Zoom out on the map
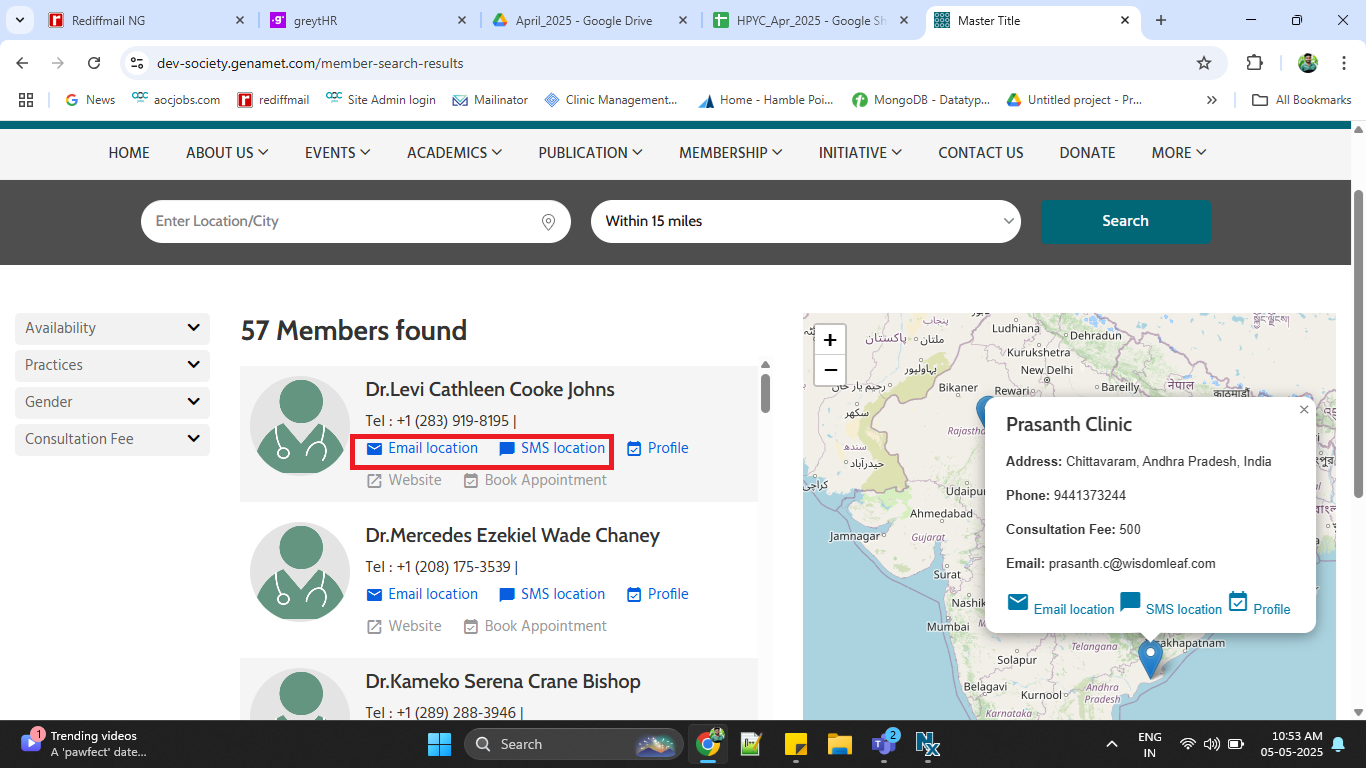Viewport: 1366px width, 768px height. tap(829, 371)
